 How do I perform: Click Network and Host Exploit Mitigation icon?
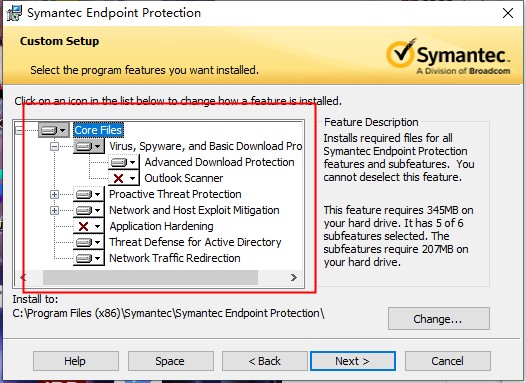click(x=89, y=210)
